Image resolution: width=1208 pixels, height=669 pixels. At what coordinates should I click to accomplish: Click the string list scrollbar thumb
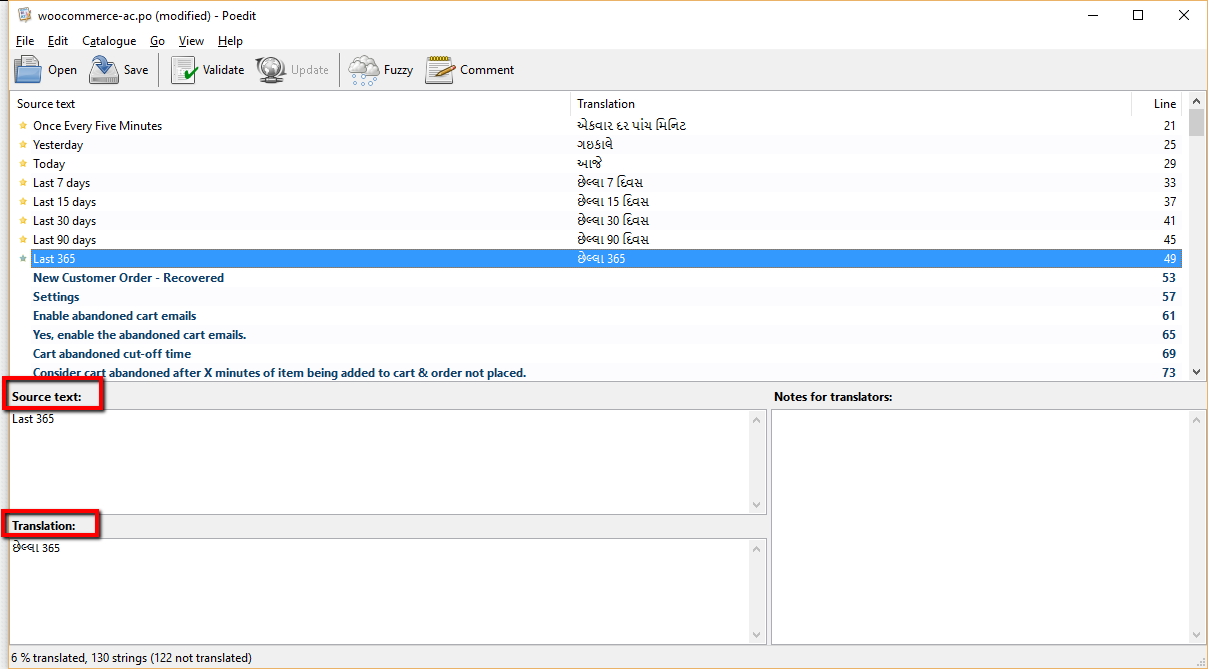click(x=1197, y=123)
